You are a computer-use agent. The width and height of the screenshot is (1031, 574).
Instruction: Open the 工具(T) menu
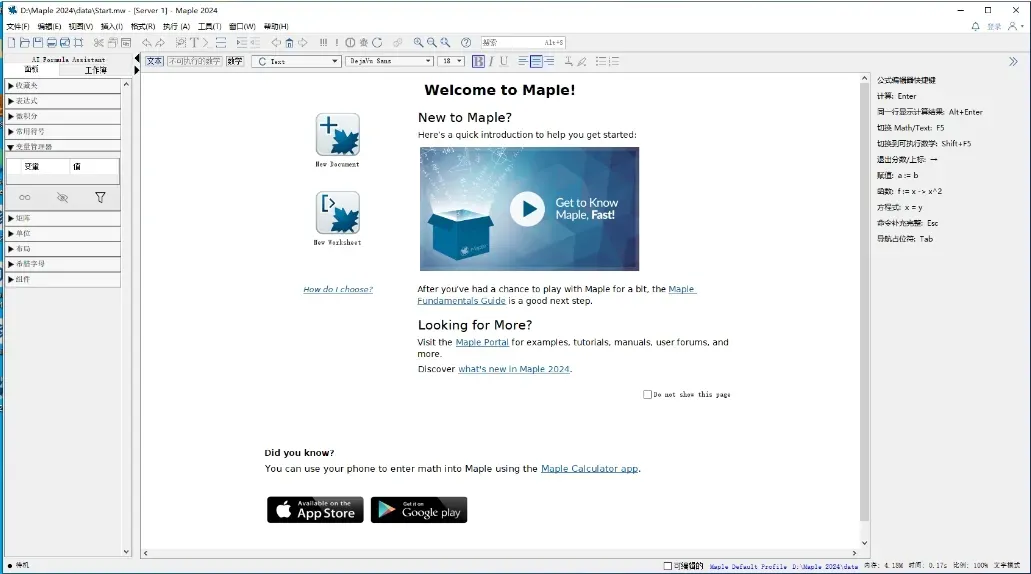209,26
